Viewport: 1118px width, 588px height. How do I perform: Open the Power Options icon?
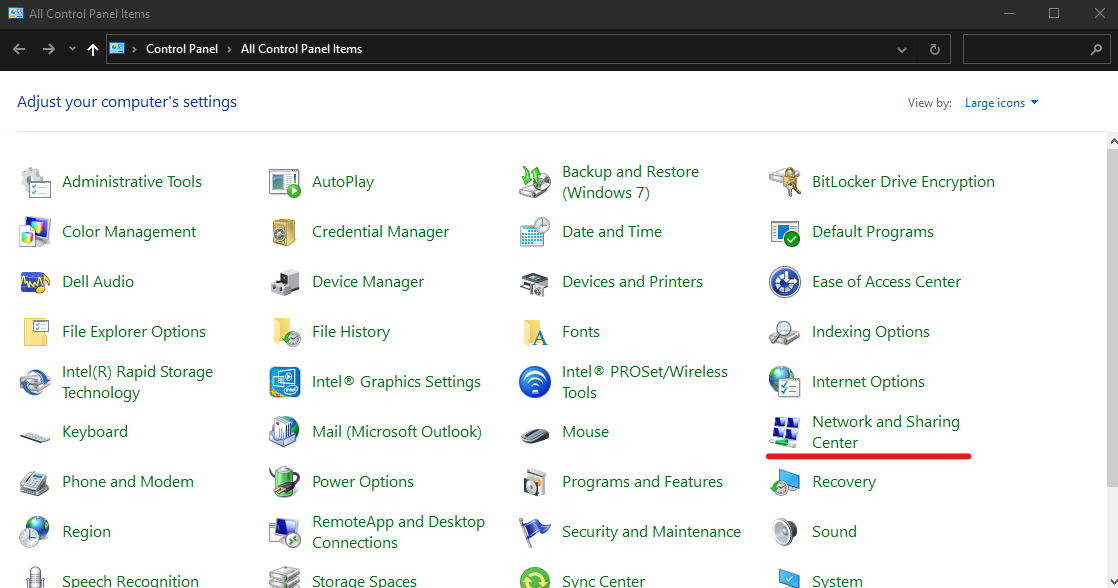(285, 482)
